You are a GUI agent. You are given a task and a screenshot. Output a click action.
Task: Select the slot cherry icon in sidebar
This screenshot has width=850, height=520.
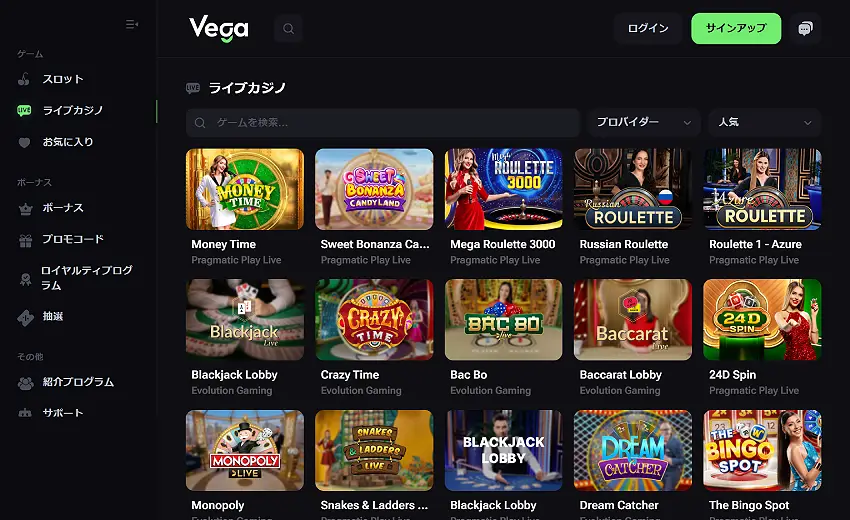click(x=24, y=79)
